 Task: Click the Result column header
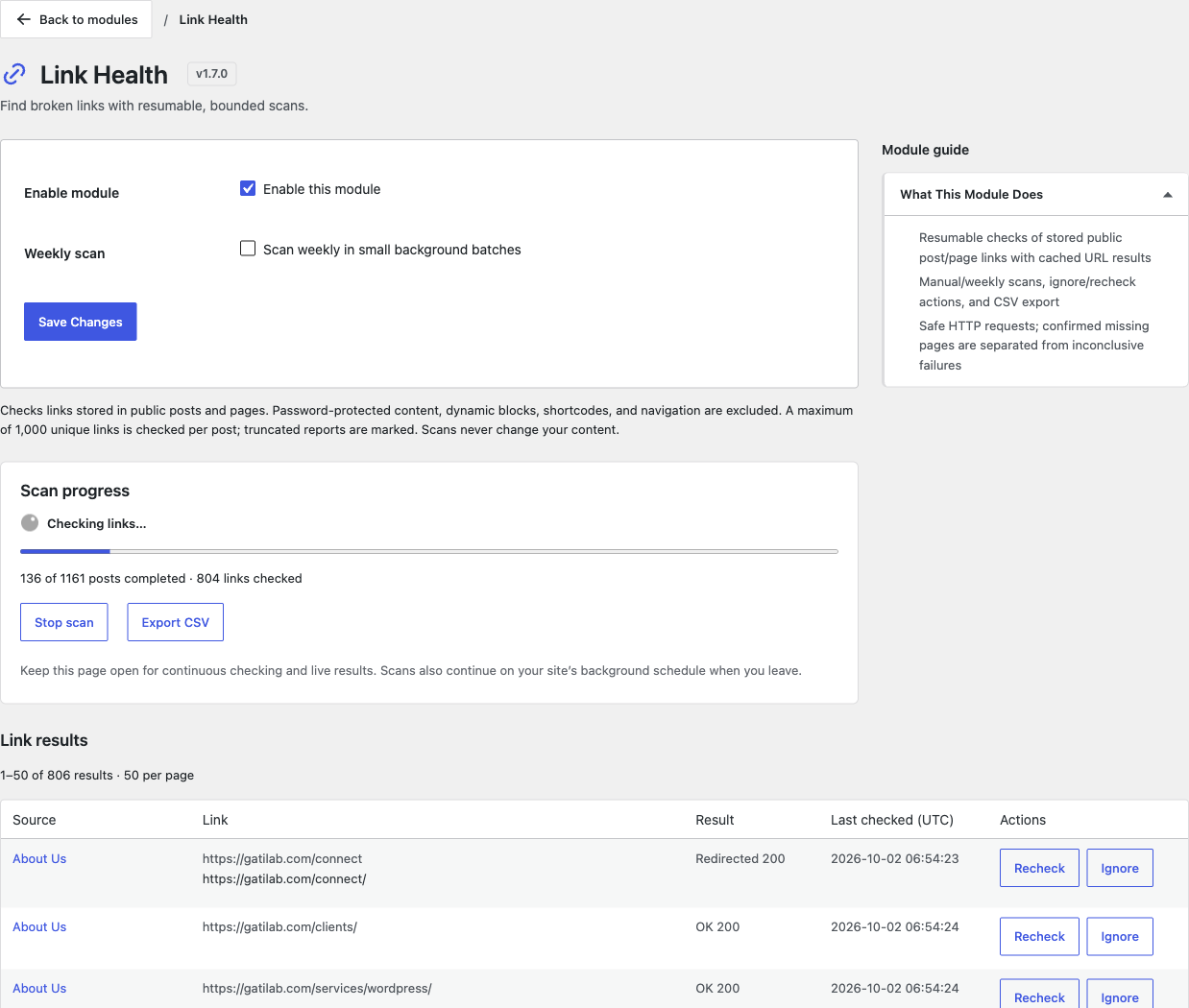click(x=715, y=820)
